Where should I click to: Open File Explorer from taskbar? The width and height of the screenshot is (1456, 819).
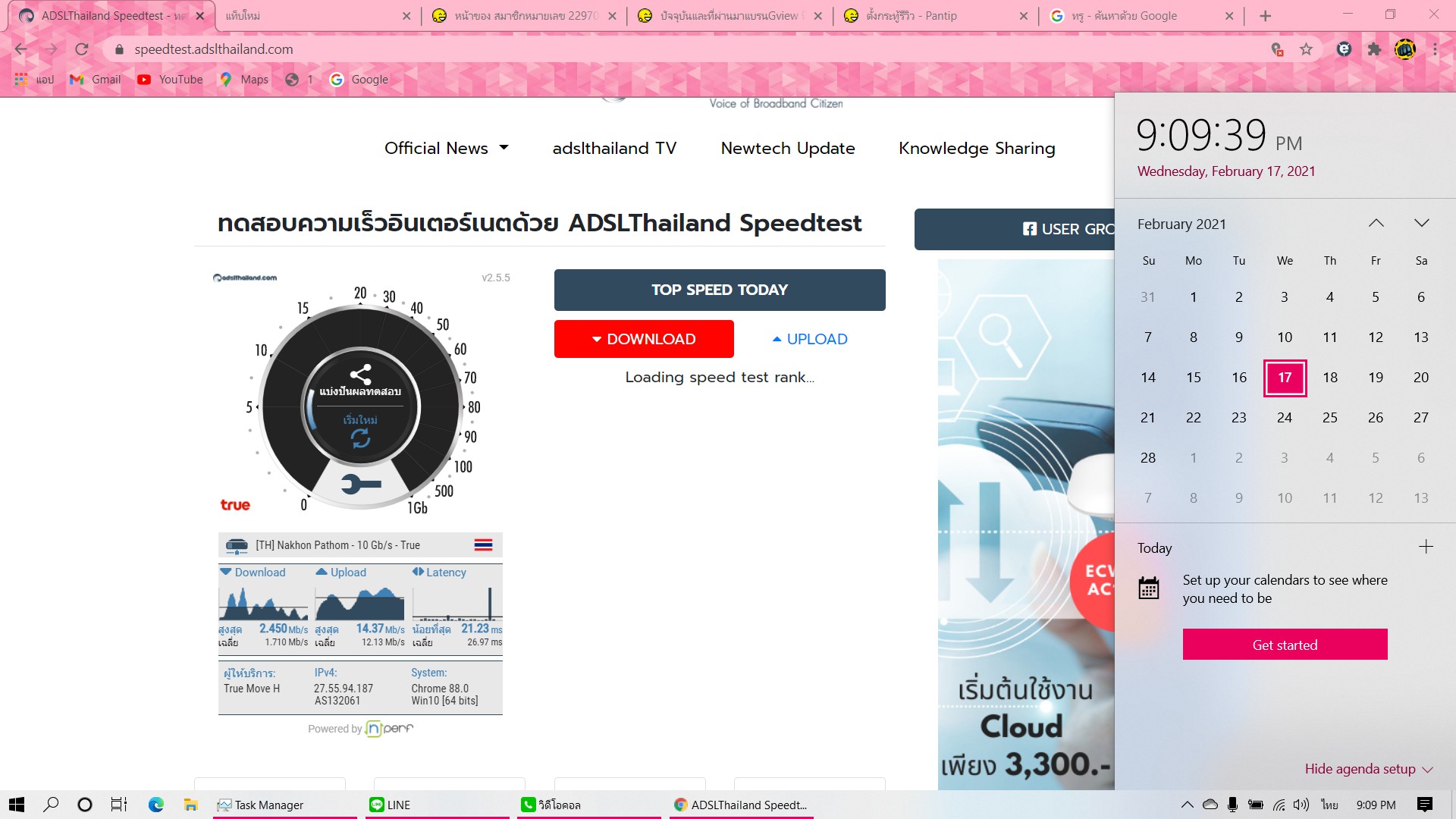click(190, 805)
